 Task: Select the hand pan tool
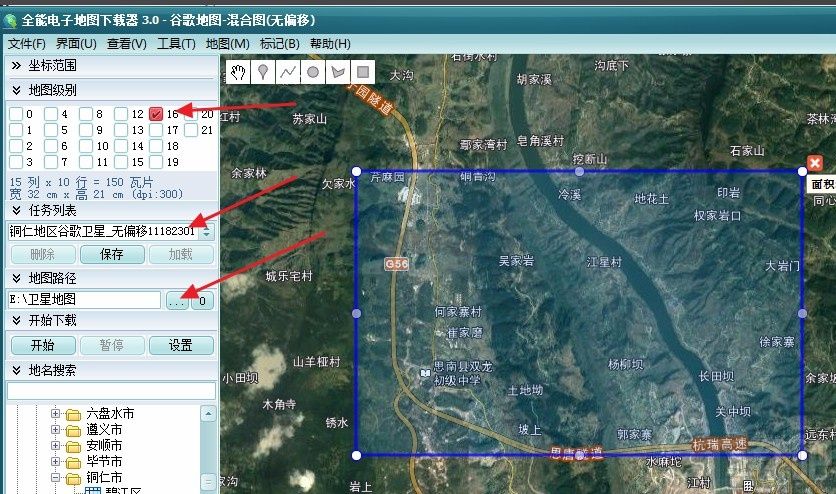click(238, 72)
